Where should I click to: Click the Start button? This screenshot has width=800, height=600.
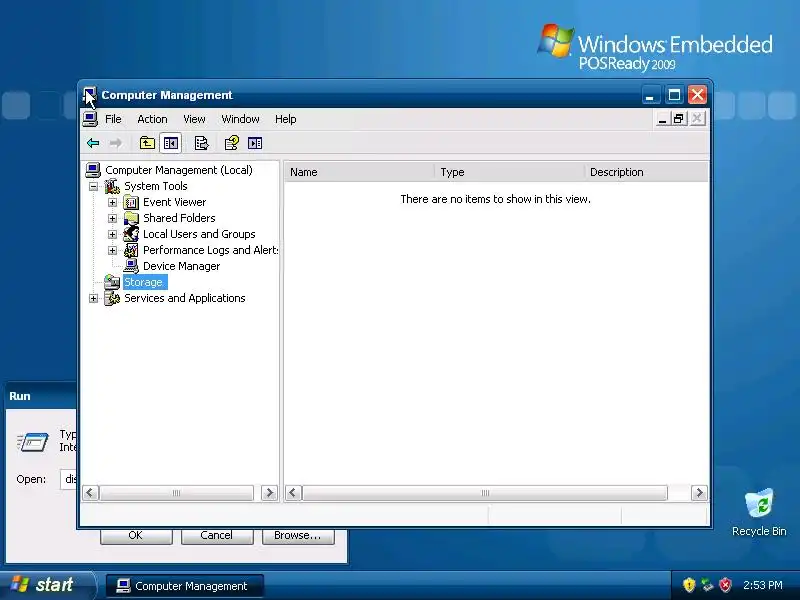(x=47, y=585)
